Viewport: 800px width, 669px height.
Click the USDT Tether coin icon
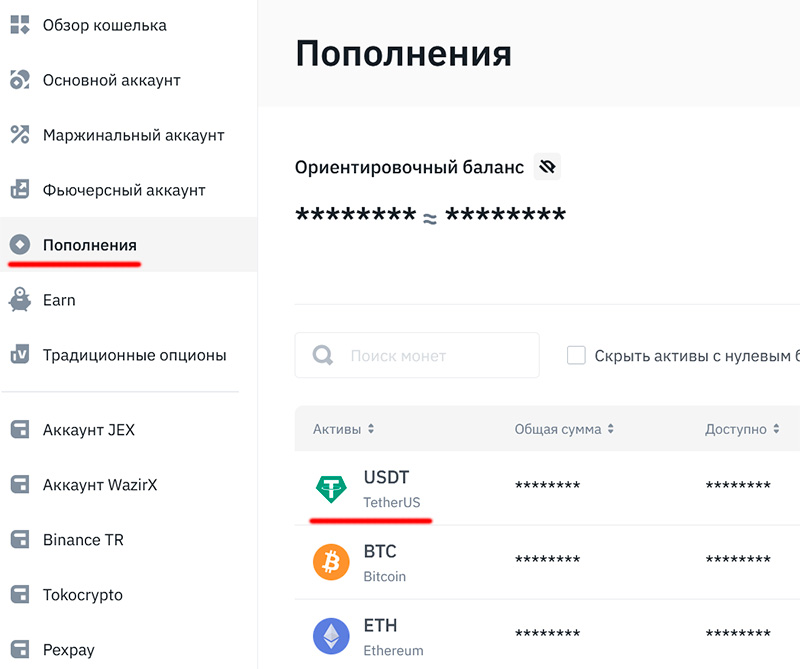pos(331,488)
